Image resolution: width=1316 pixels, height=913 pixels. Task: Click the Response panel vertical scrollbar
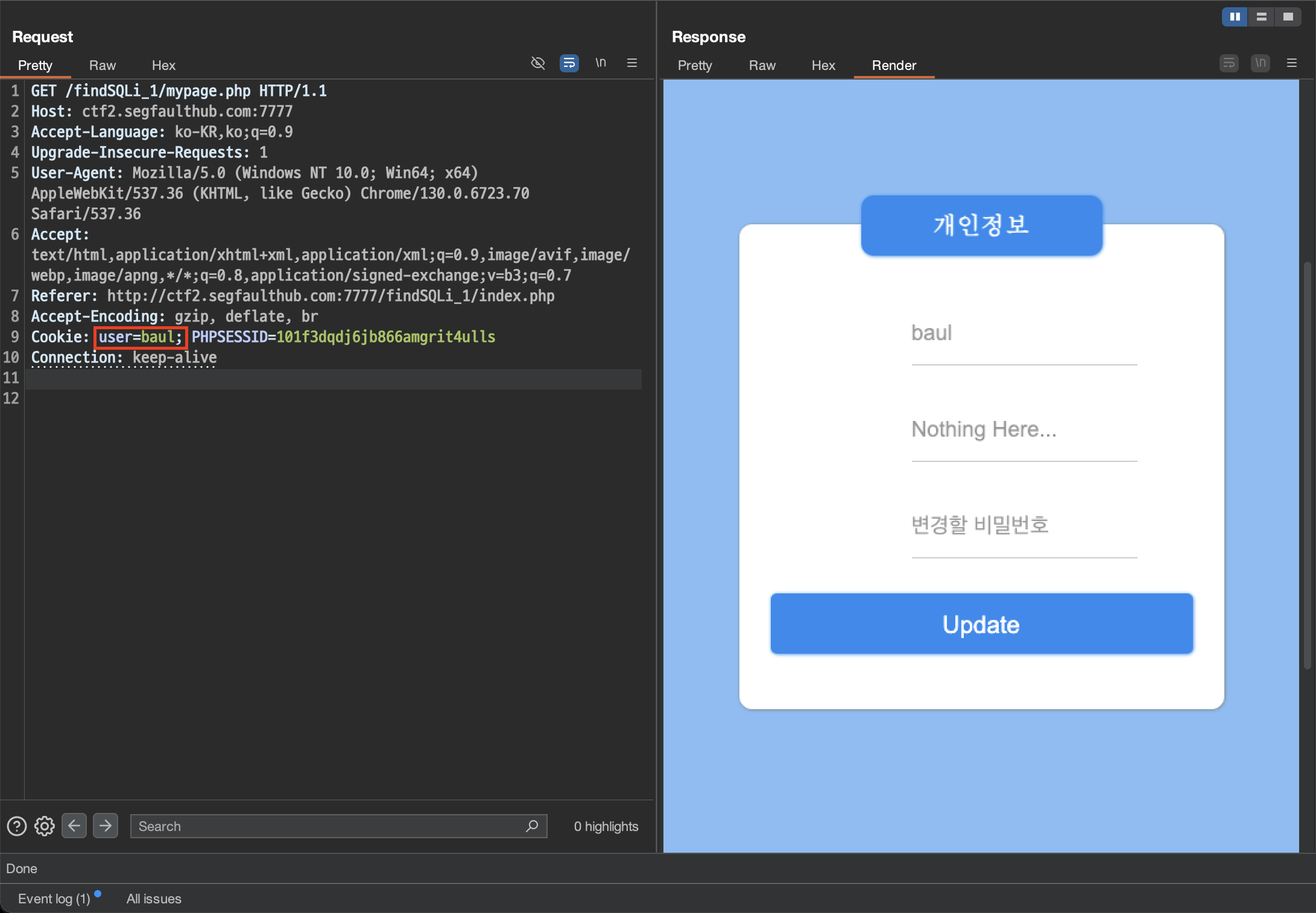coord(1307,464)
